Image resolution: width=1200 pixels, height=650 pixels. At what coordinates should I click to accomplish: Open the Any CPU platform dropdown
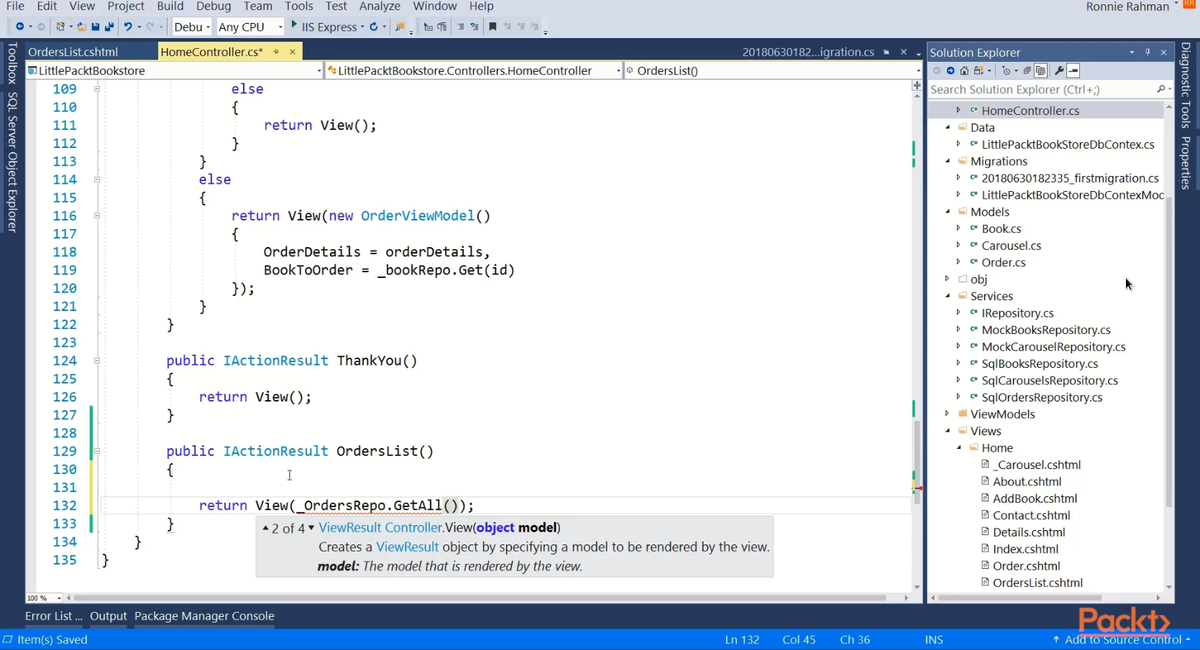[249, 26]
